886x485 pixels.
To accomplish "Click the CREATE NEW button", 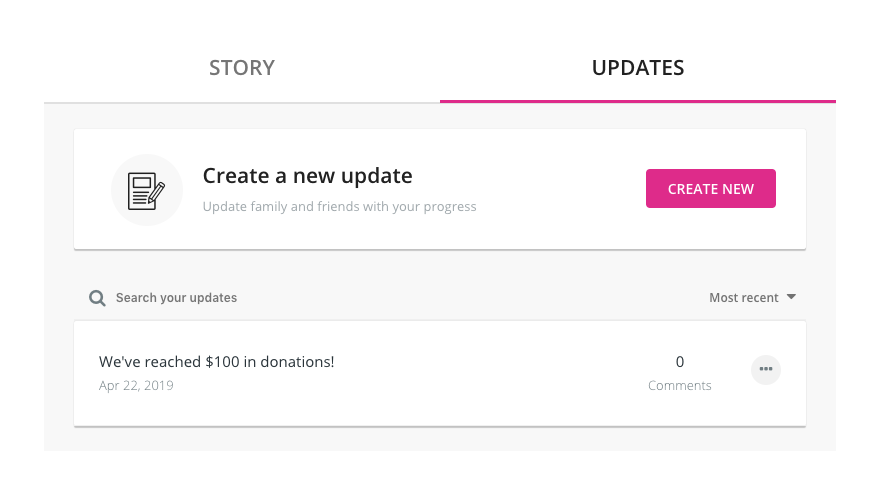I will pos(710,188).
